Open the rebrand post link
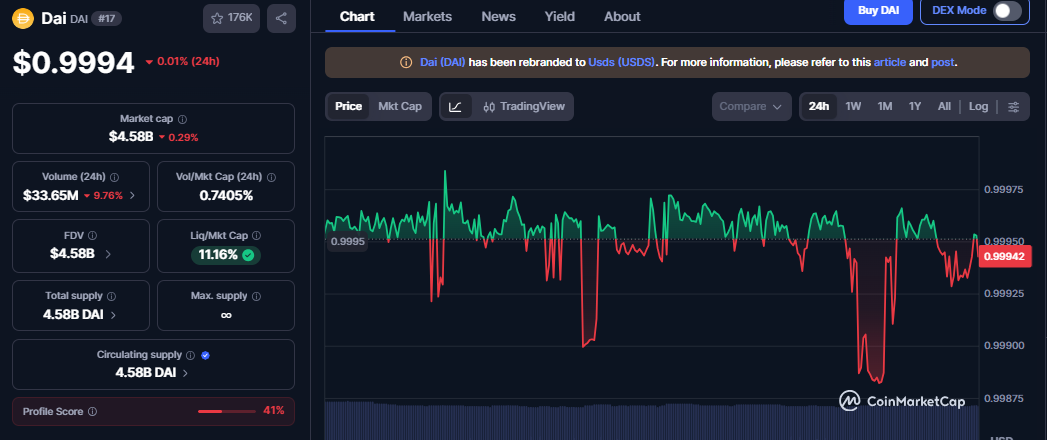 (944, 62)
